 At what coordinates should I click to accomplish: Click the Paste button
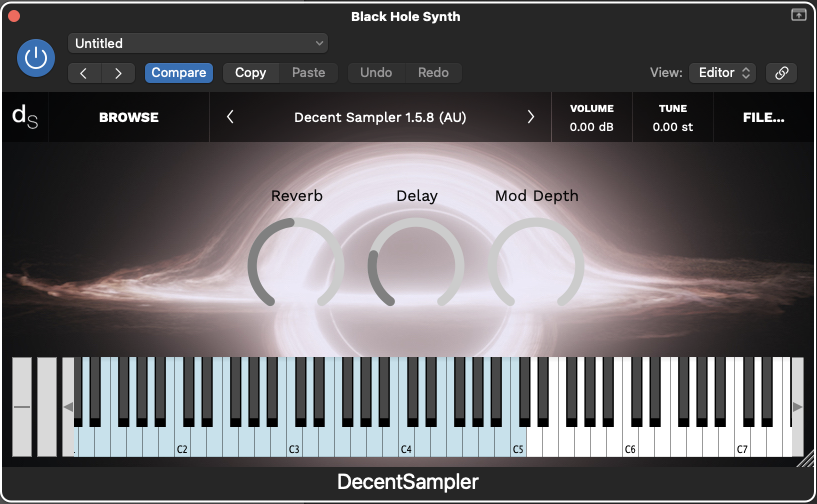[x=308, y=73]
